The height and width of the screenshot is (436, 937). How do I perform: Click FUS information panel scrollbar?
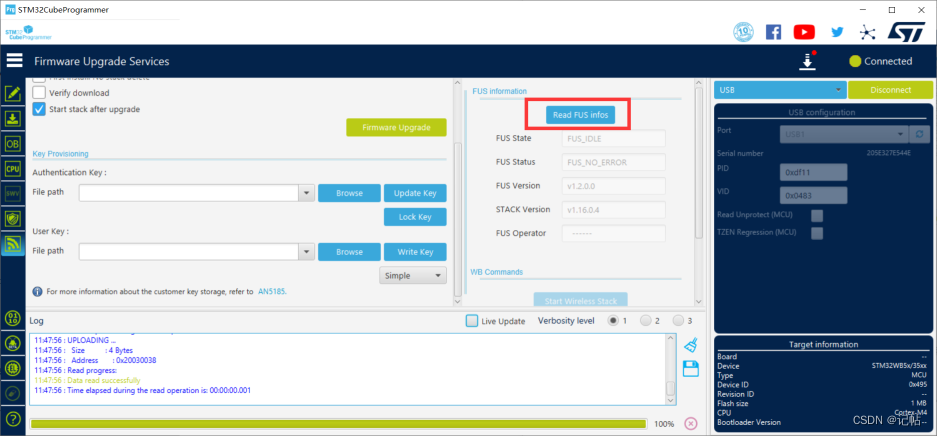click(x=699, y=162)
